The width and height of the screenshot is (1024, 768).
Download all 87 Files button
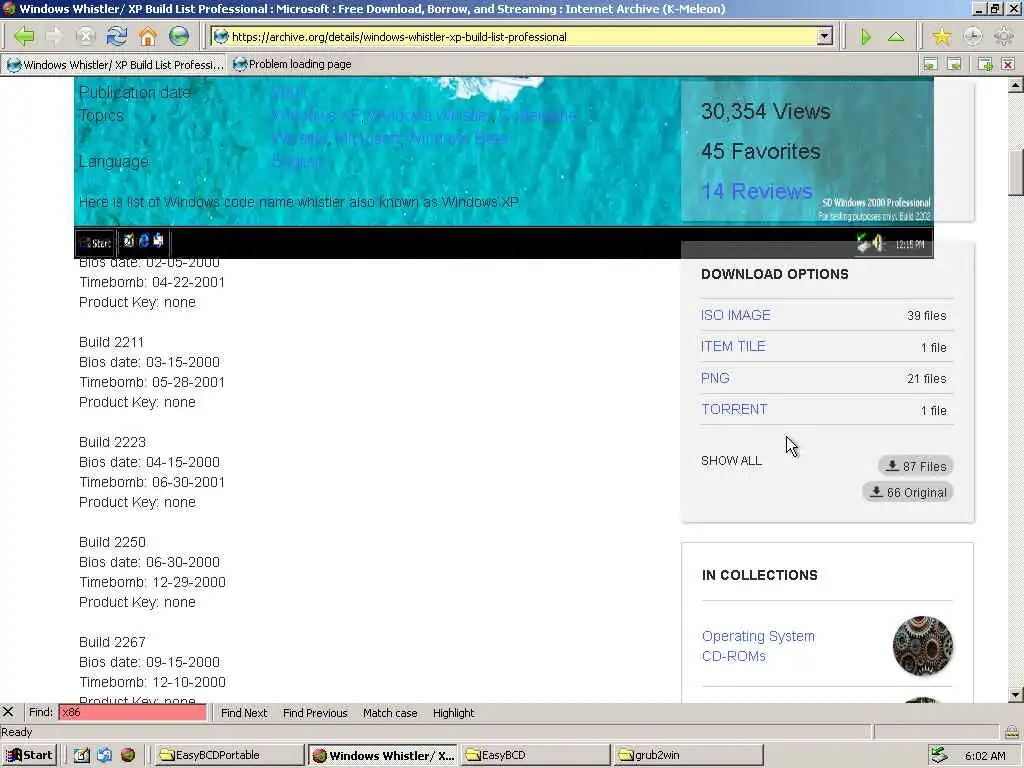916,466
